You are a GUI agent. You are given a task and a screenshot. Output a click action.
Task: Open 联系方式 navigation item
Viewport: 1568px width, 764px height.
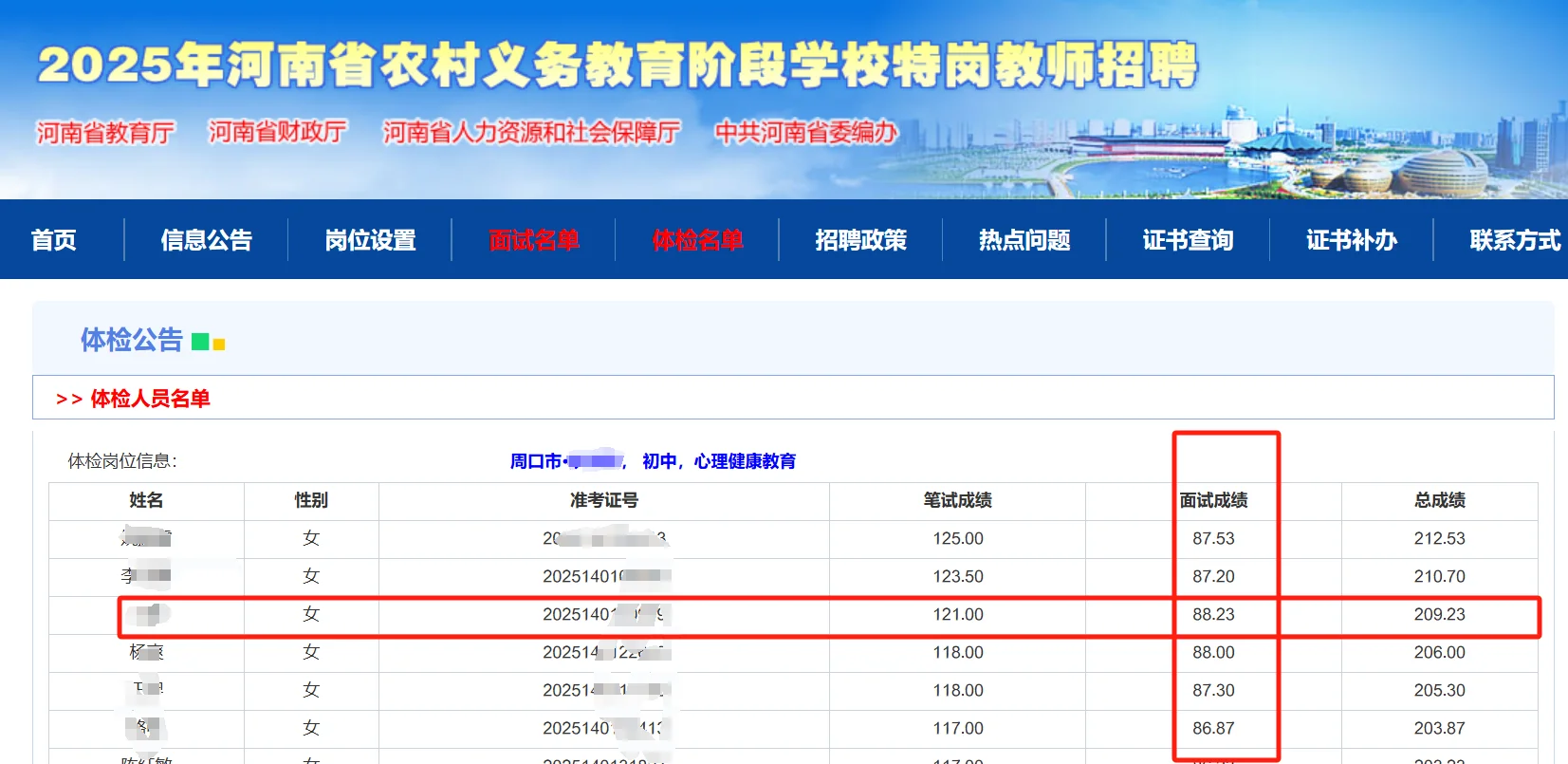(1516, 240)
